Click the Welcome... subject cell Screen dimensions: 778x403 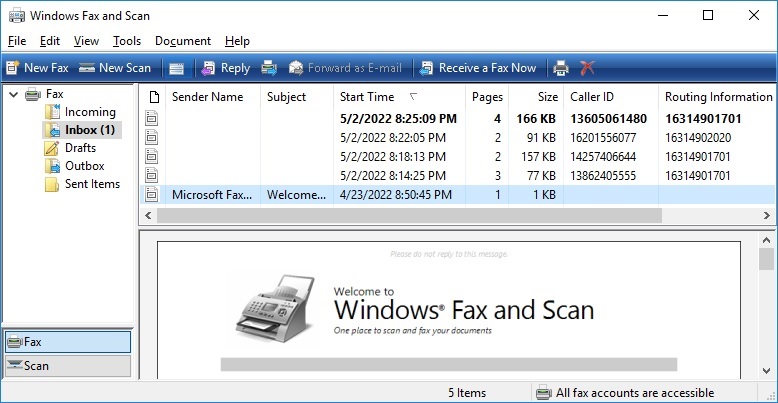click(296, 195)
